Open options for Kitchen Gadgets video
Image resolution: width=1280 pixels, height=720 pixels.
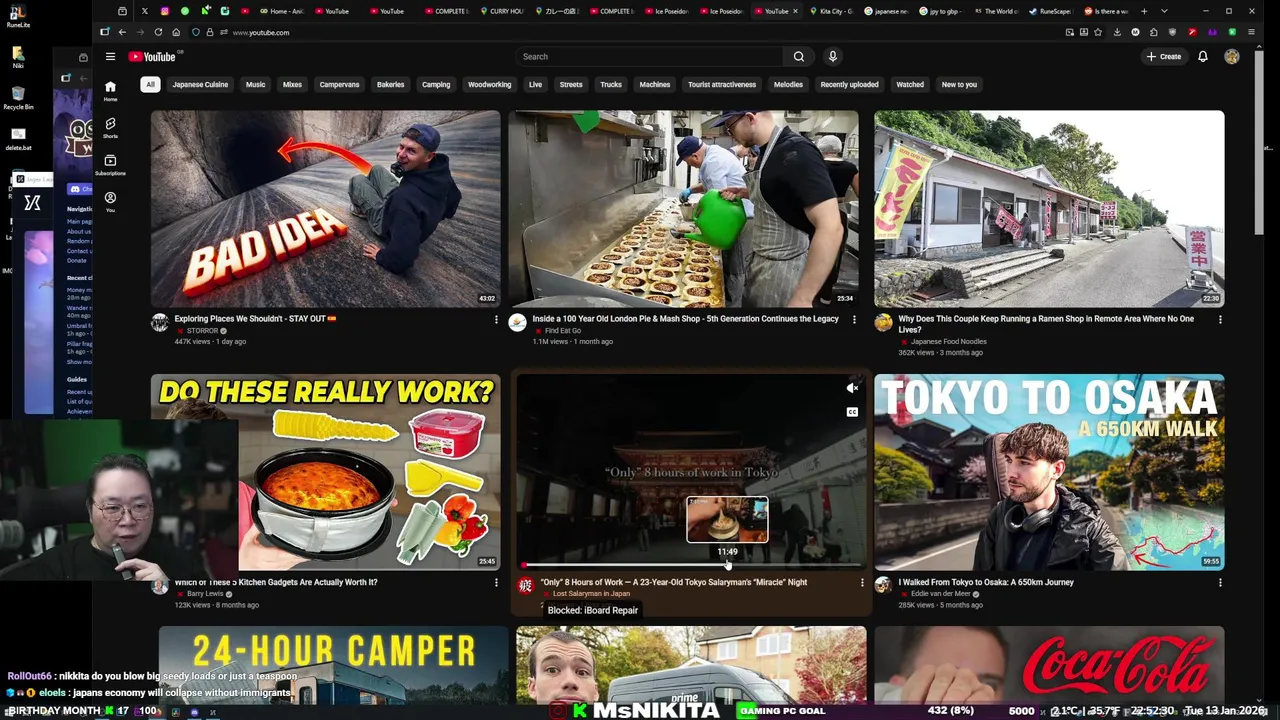pos(496,583)
